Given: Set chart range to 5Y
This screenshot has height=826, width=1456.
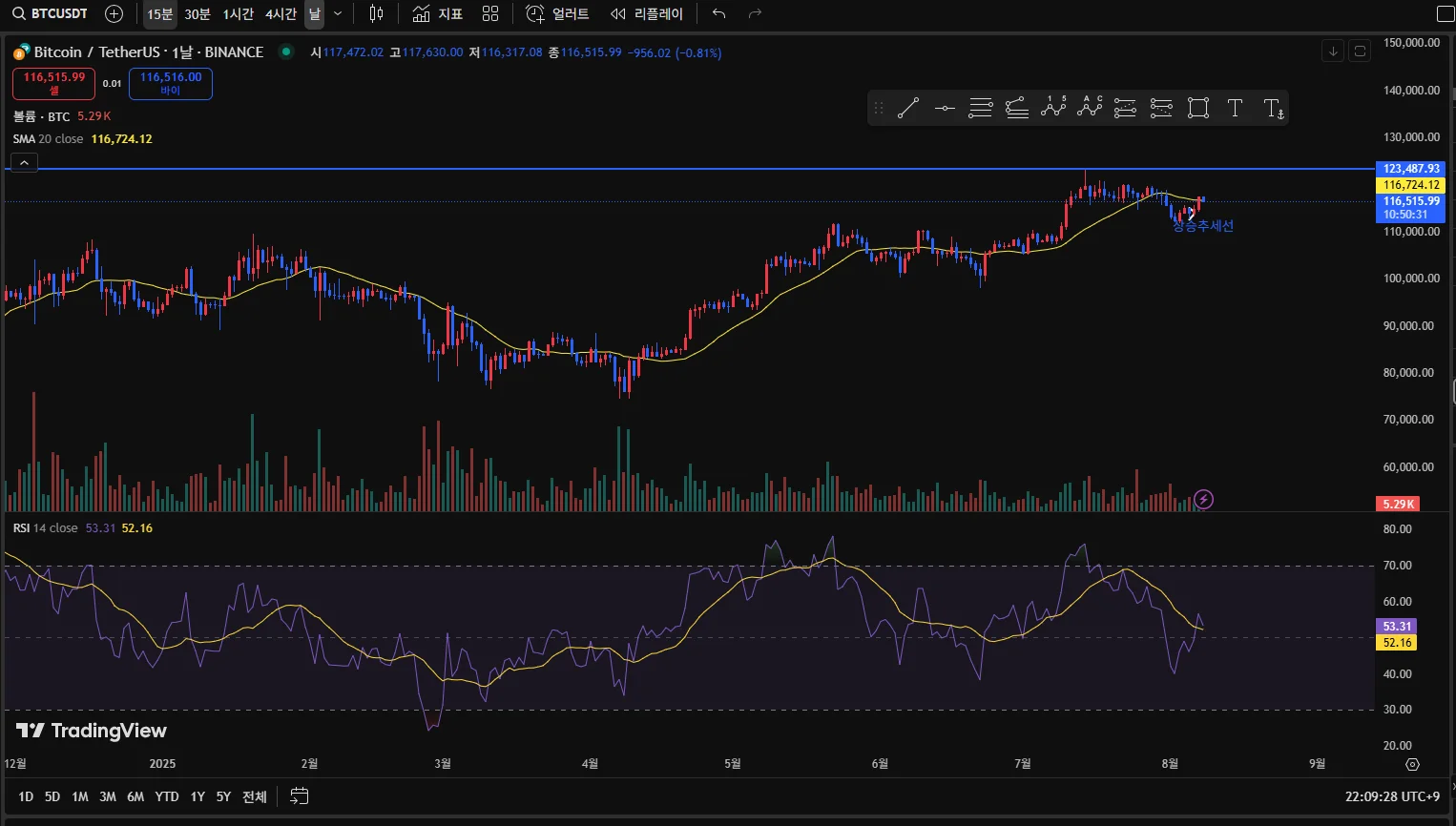Looking at the screenshot, I should coord(223,796).
